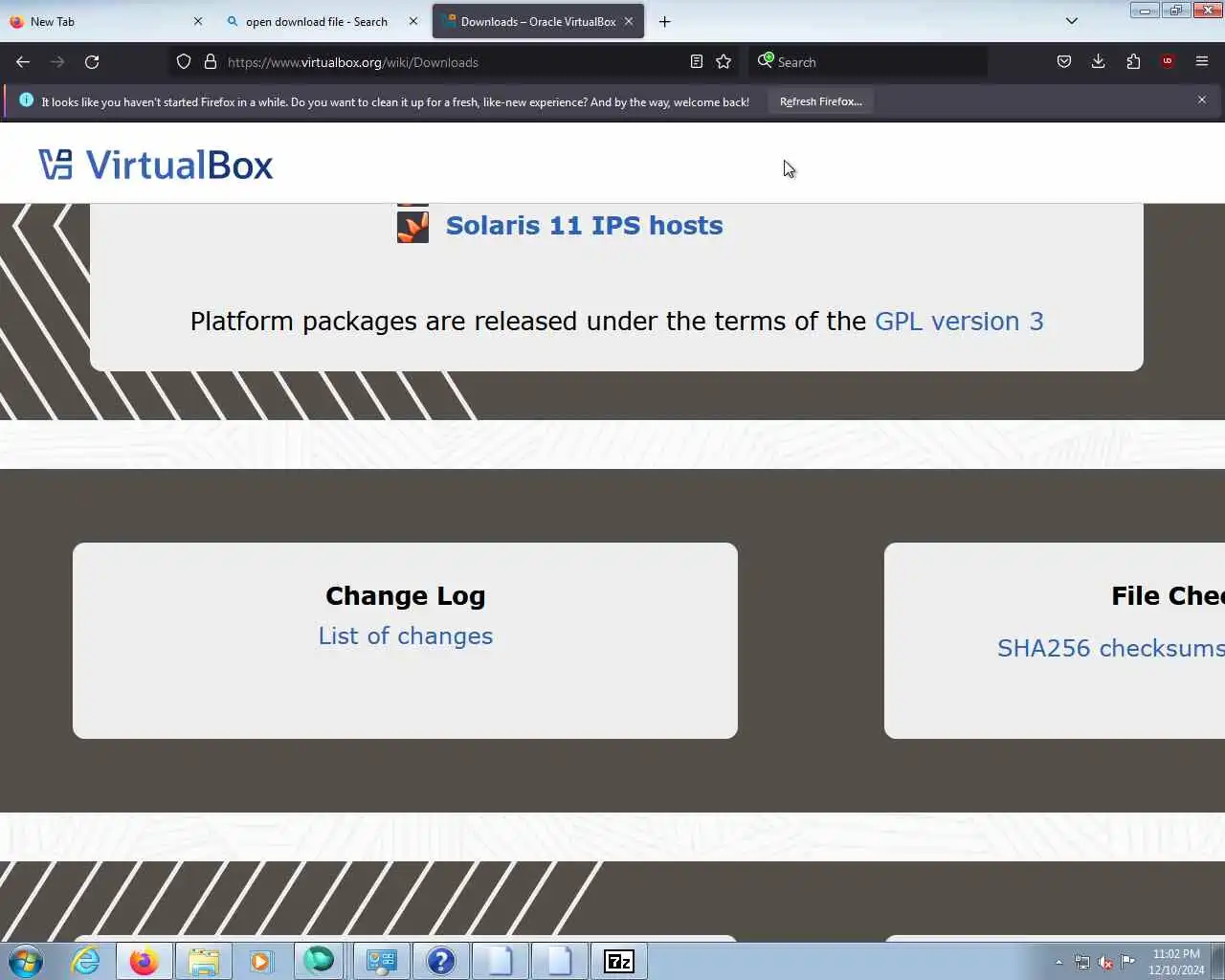
Task: Open the Windows Start menu
Action: tap(26, 961)
